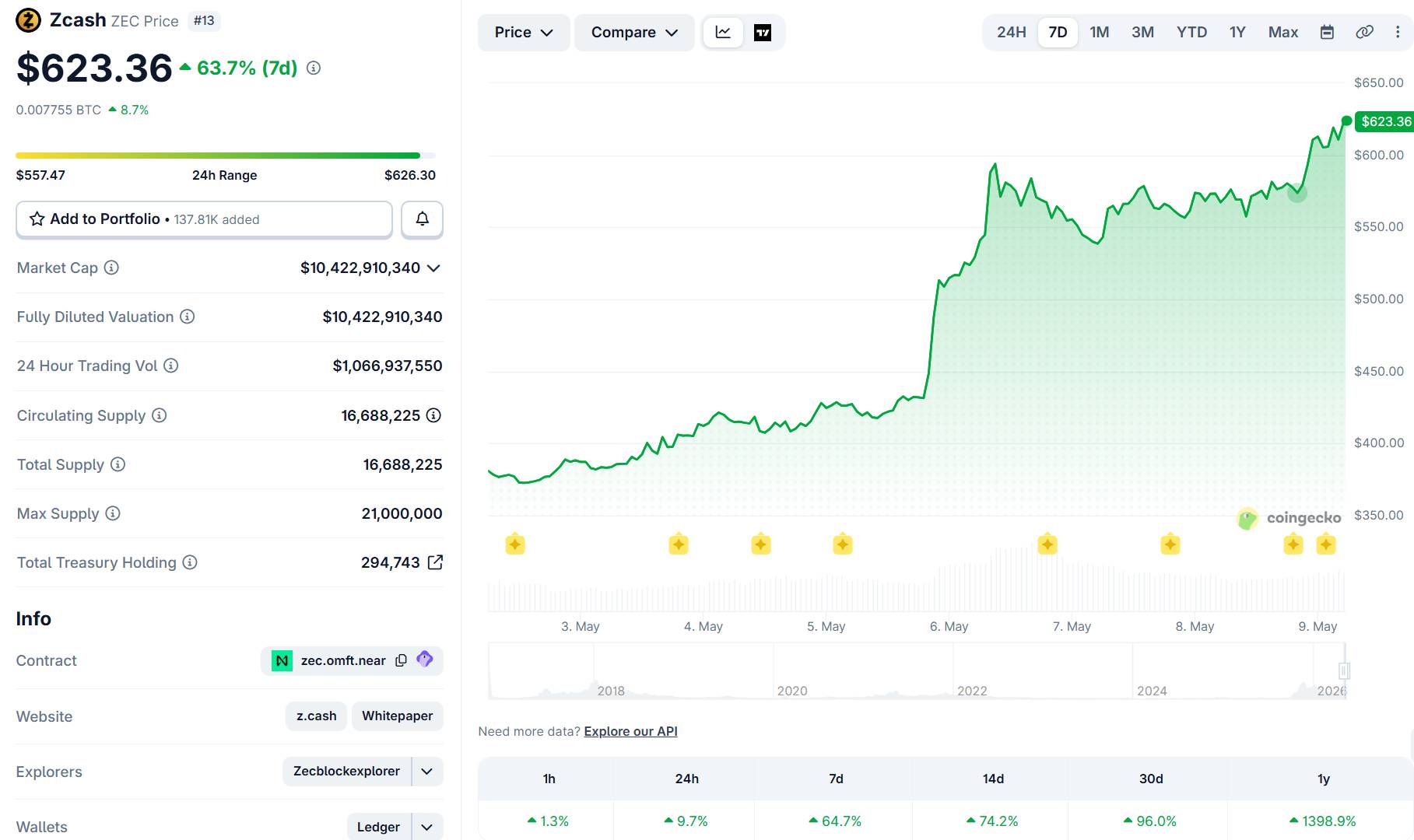The image size is (1414, 840).
Task: Open chart three-dot more options menu
Action: pos(1398,32)
